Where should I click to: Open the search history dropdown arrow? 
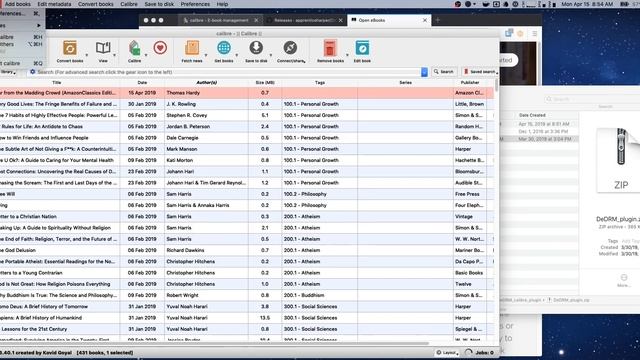(424, 72)
